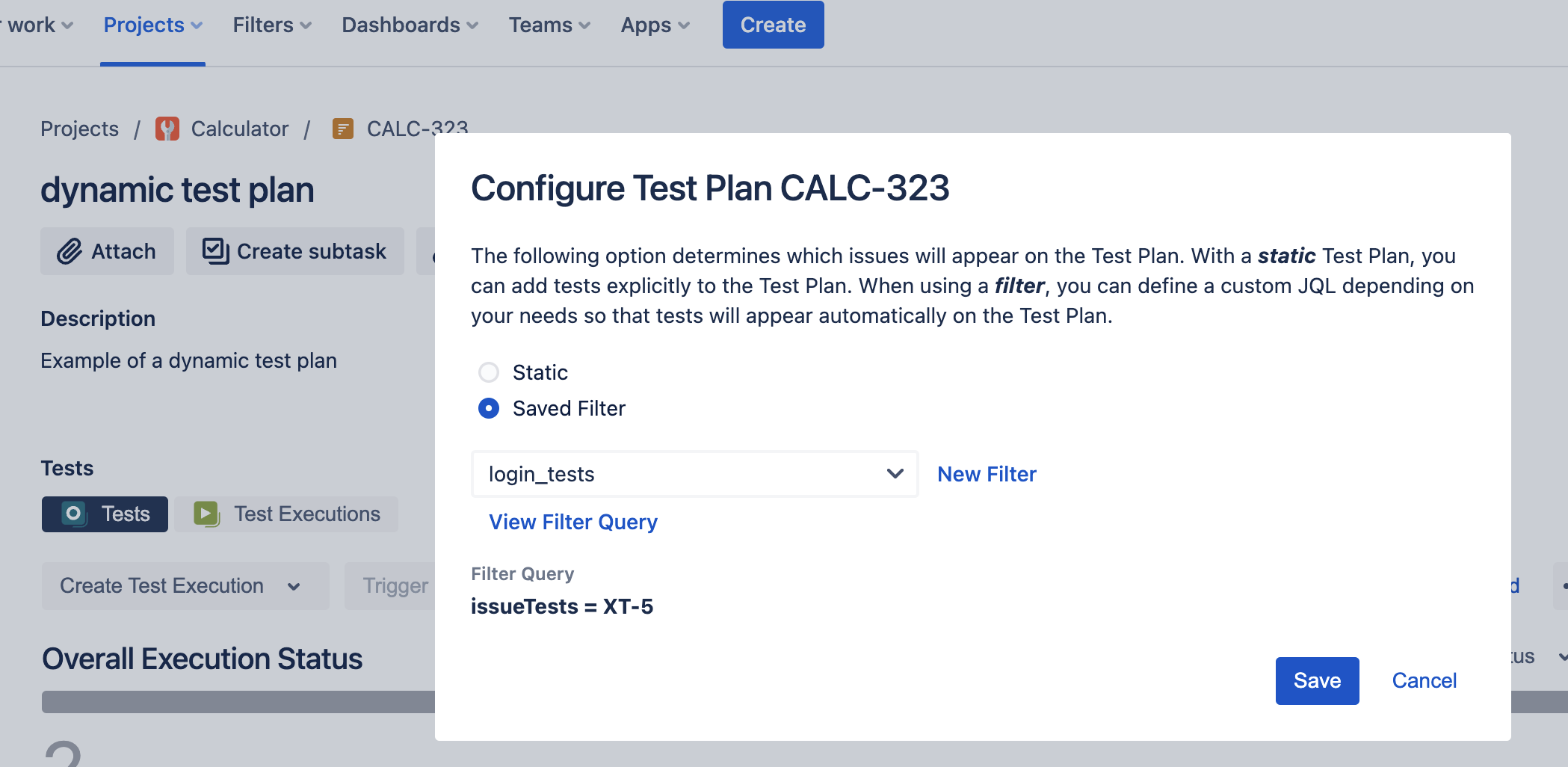
Task: Click the Tests tab circle icon
Action: coord(74,514)
